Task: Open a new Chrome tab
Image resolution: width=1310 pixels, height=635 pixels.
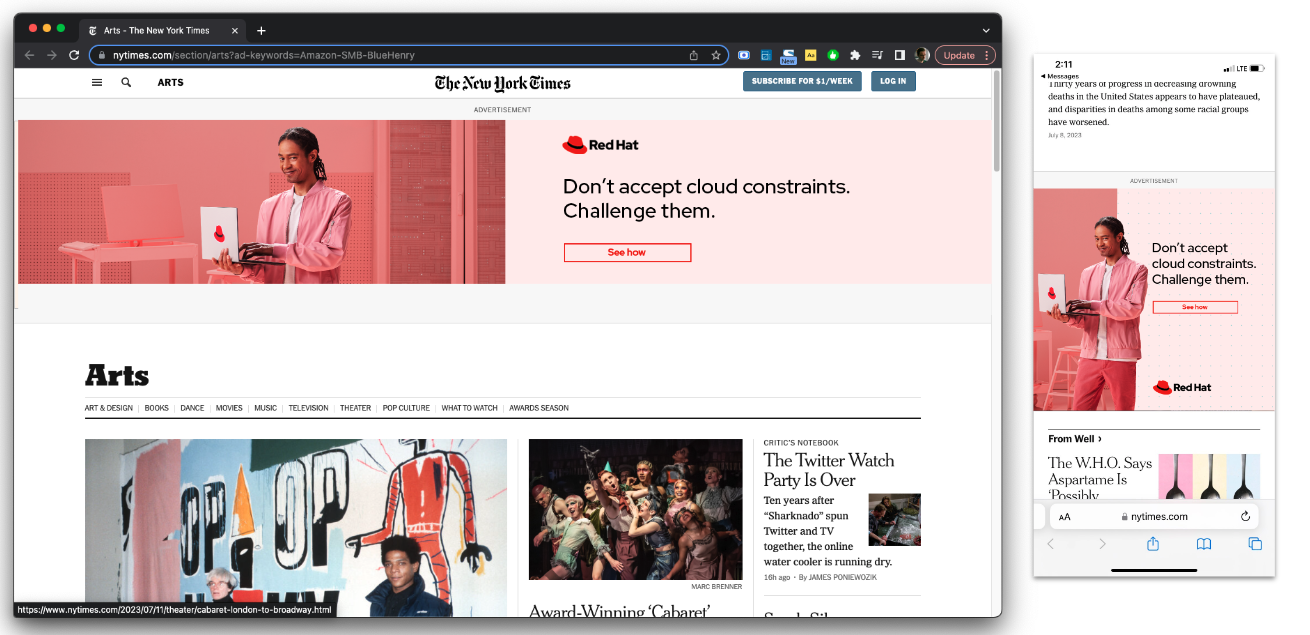Action: pos(261,30)
